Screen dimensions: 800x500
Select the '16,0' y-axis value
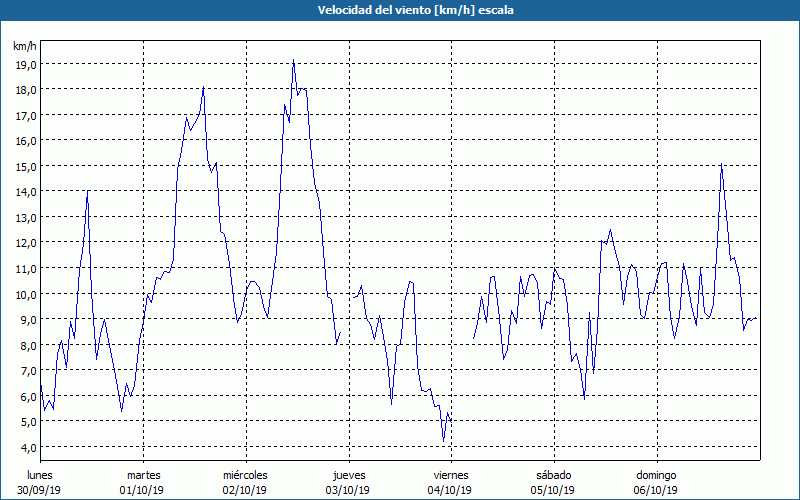click(x=26, y=141)
